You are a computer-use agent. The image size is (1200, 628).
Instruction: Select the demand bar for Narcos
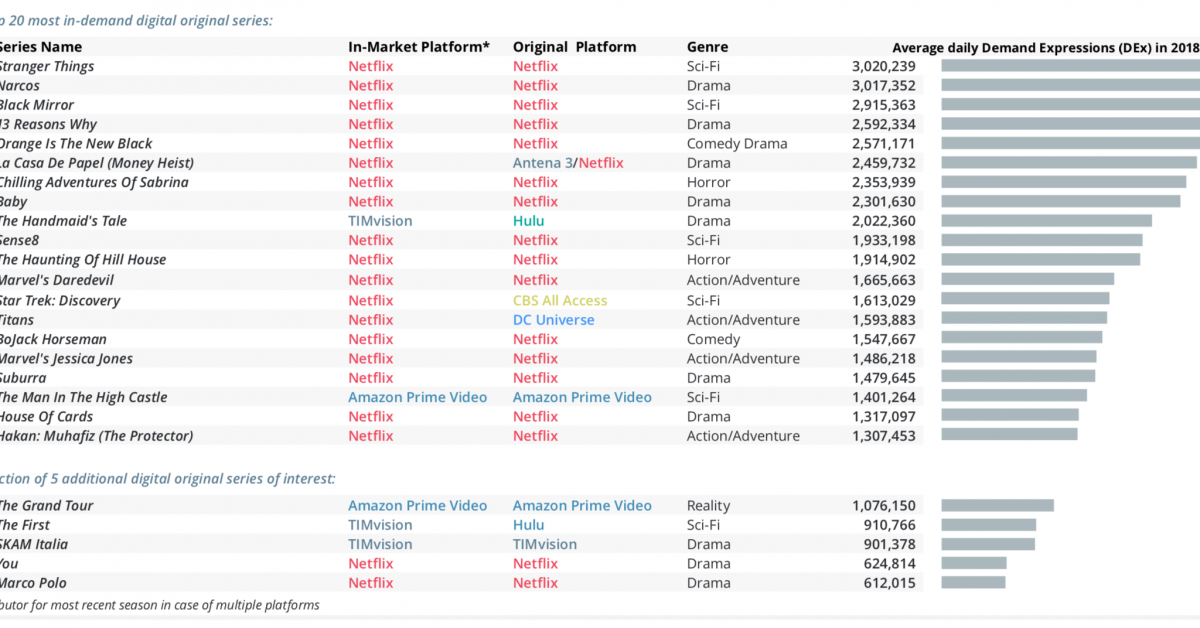tap(1070, 86)
